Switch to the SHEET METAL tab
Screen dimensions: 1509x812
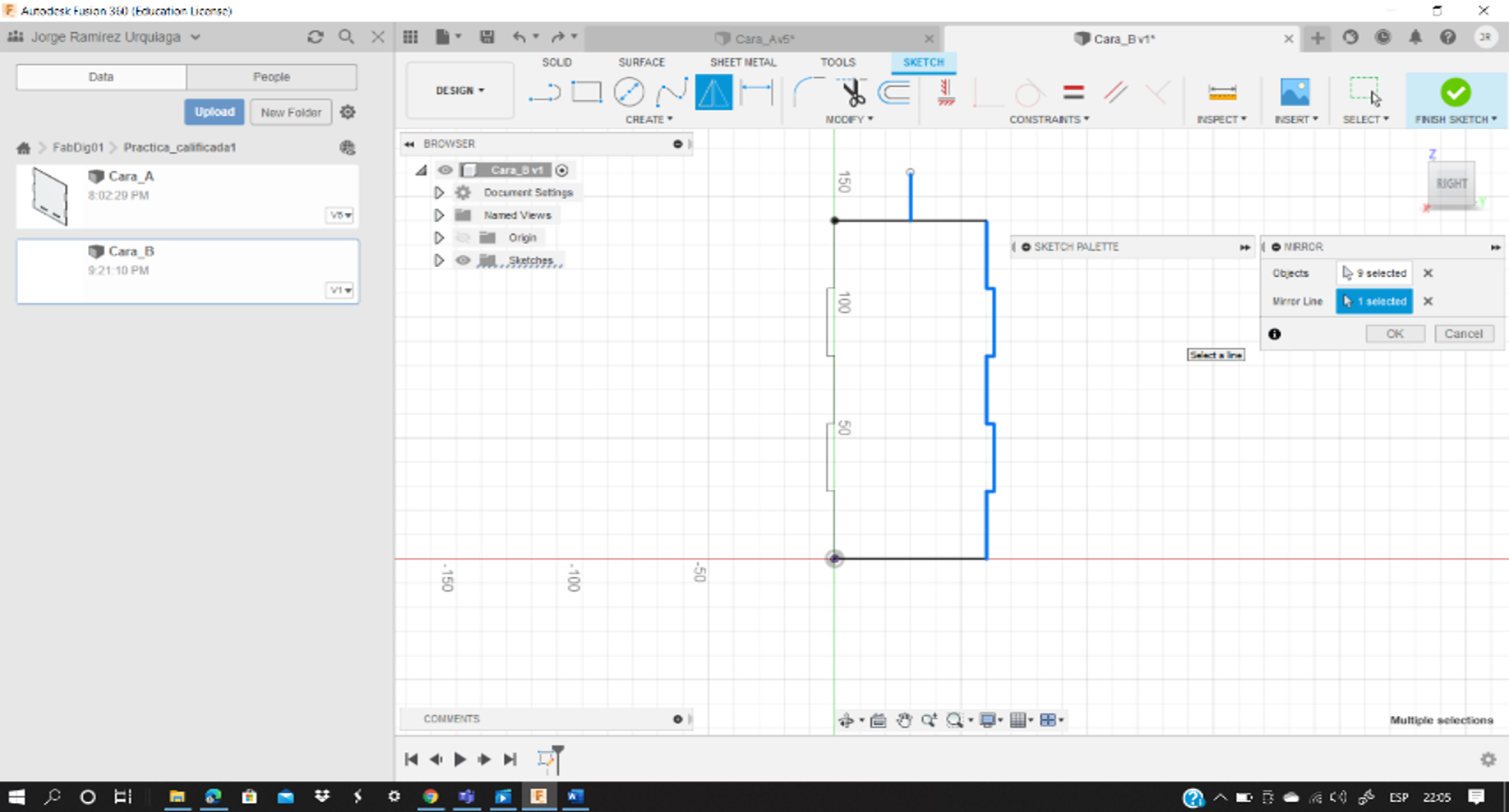pos(743,62)
